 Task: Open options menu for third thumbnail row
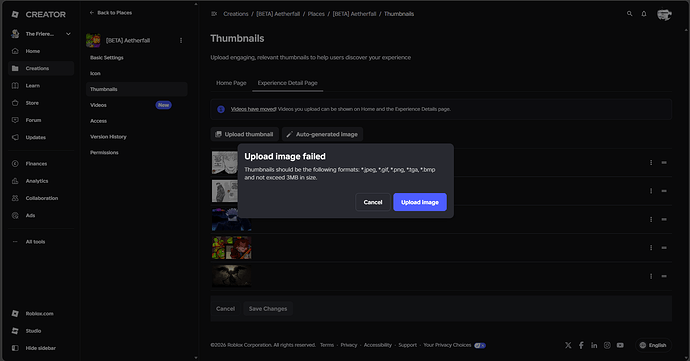651,219
